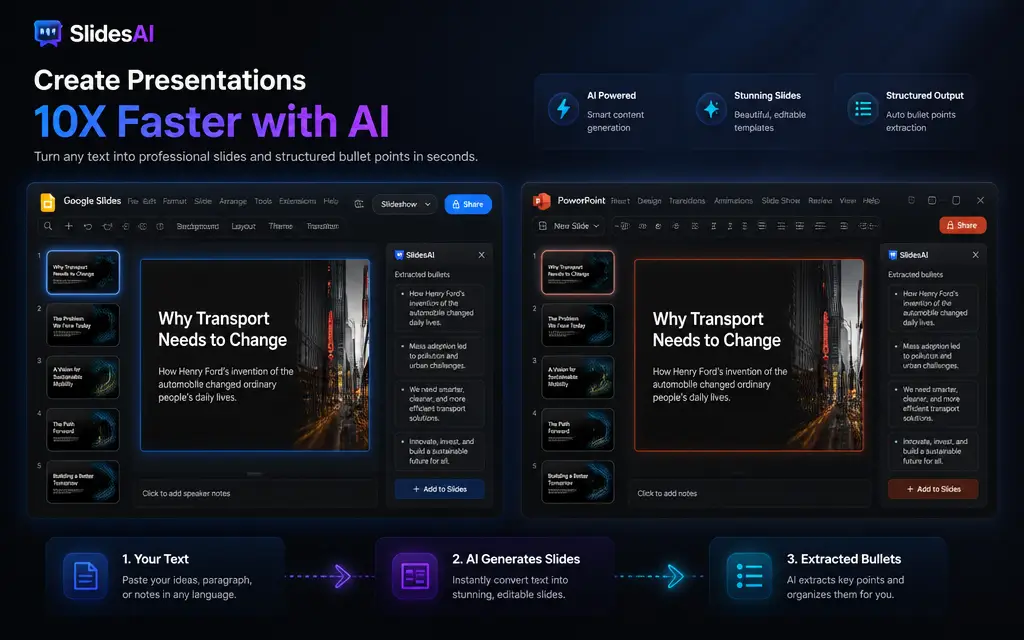
Task: Click the plus icon in Google Slides toolbar
Action: 69,226
